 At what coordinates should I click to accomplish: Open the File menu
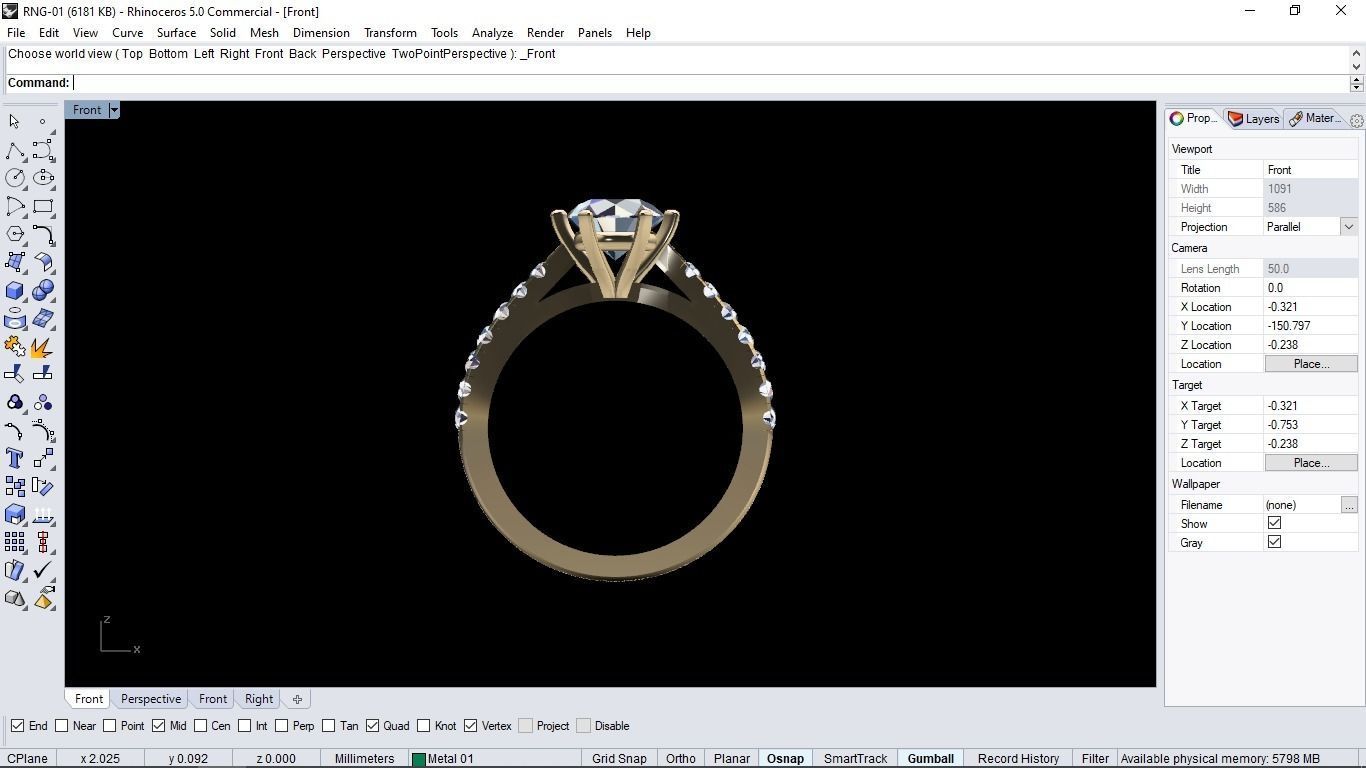coord(16,33)
